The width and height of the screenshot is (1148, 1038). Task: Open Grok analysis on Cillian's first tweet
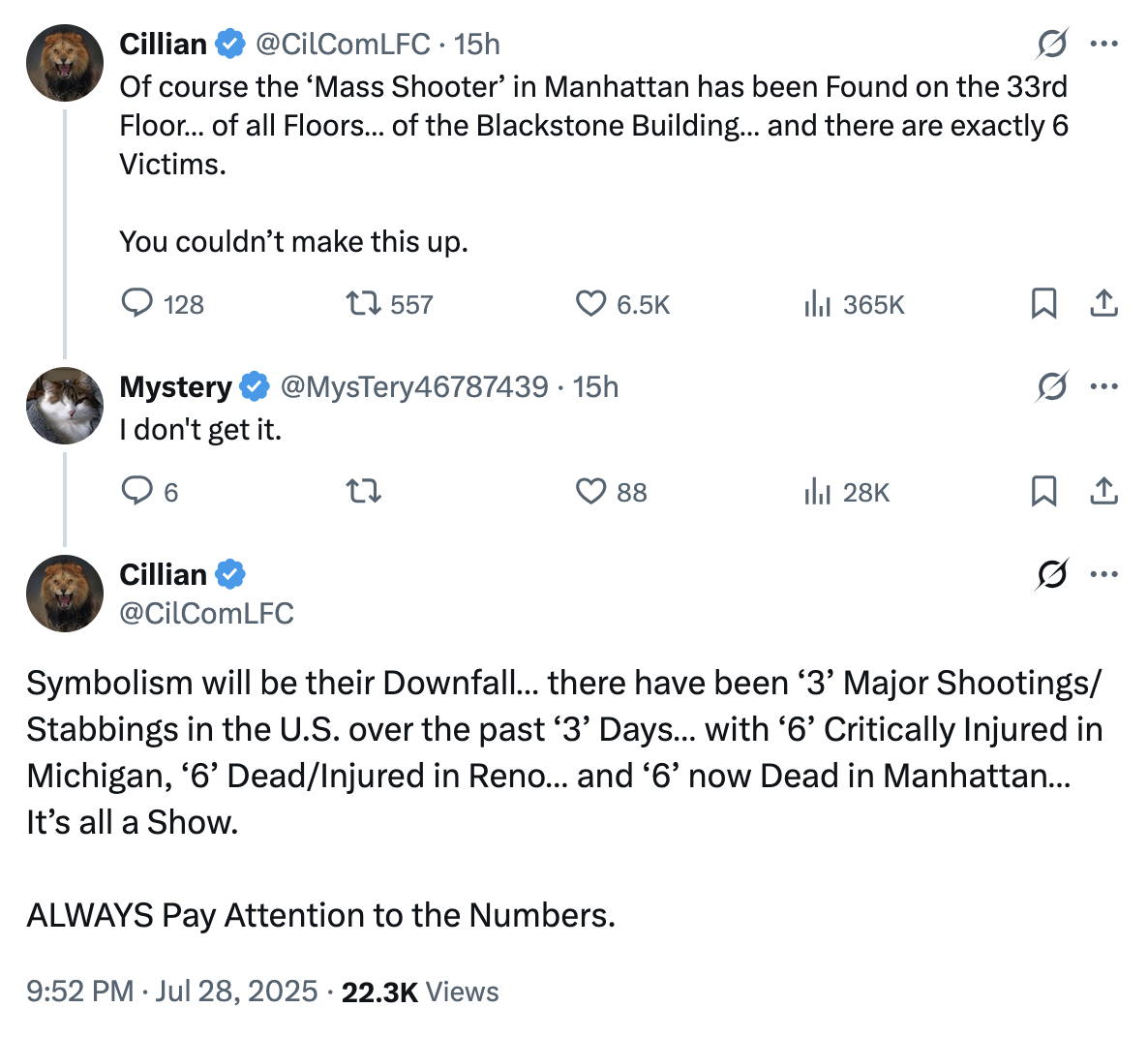tap(1051, 43)
